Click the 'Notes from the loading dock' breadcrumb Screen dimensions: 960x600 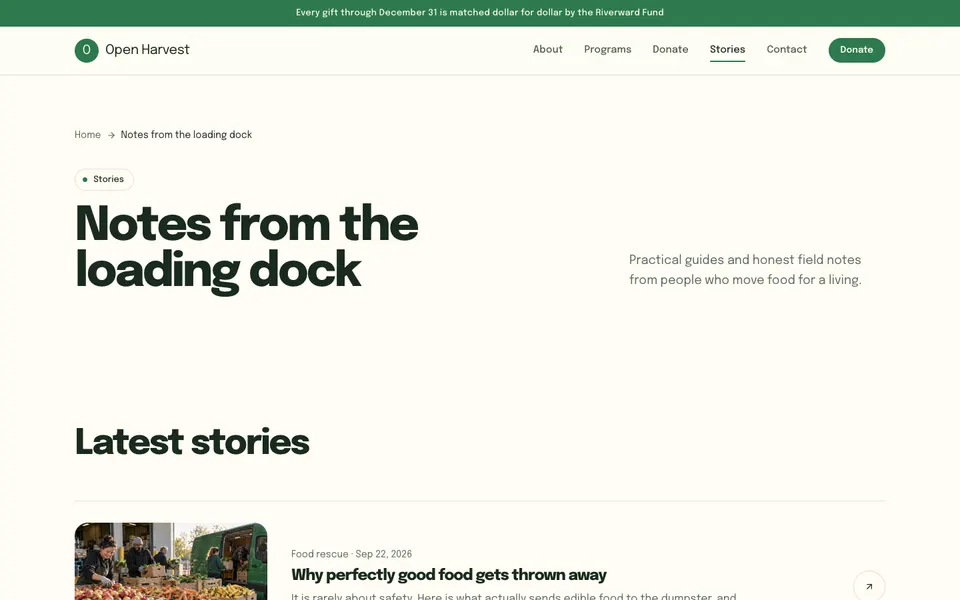(x=186, y=135)
